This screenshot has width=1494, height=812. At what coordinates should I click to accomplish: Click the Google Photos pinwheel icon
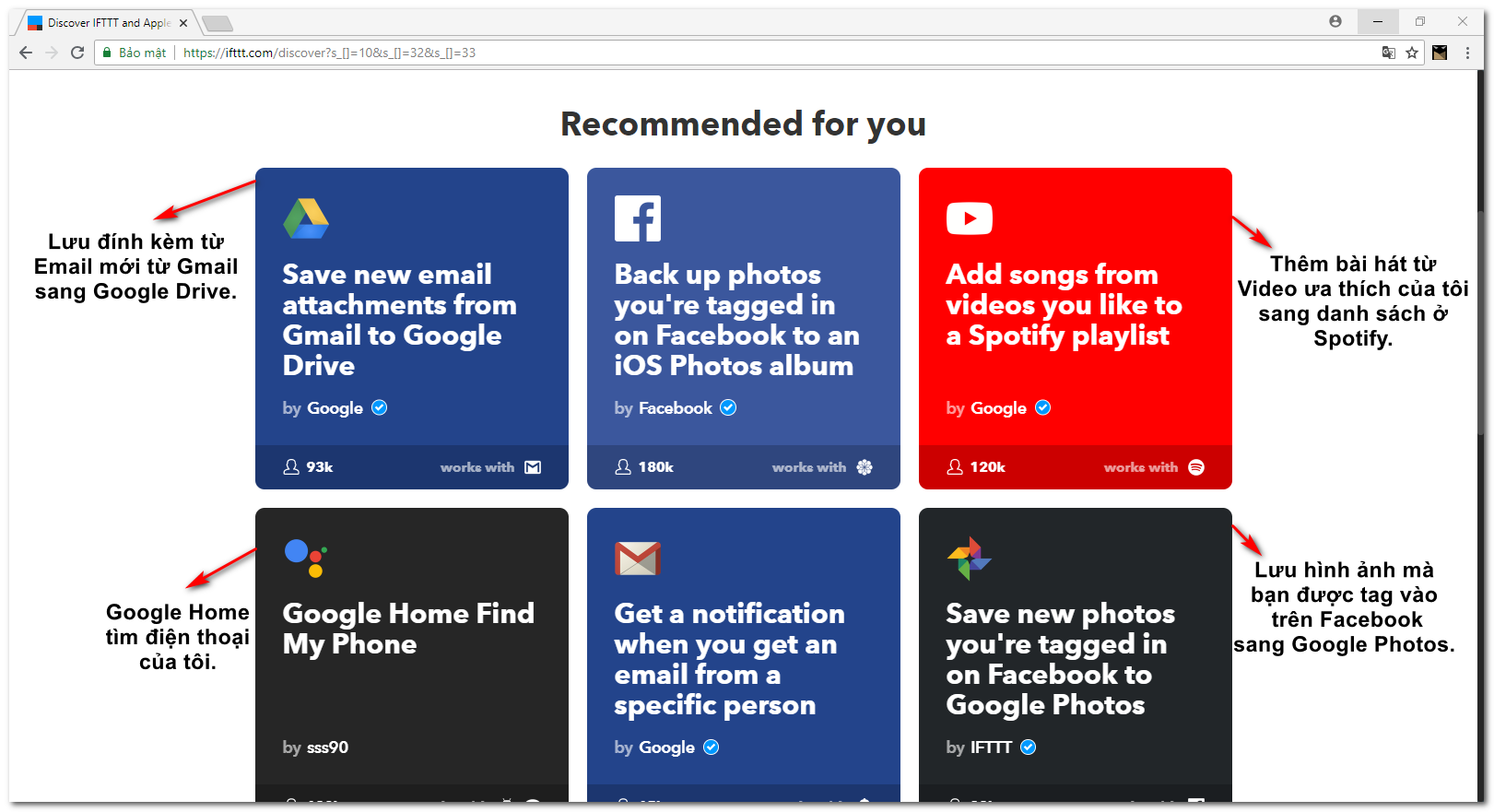(x=970, y=559)
